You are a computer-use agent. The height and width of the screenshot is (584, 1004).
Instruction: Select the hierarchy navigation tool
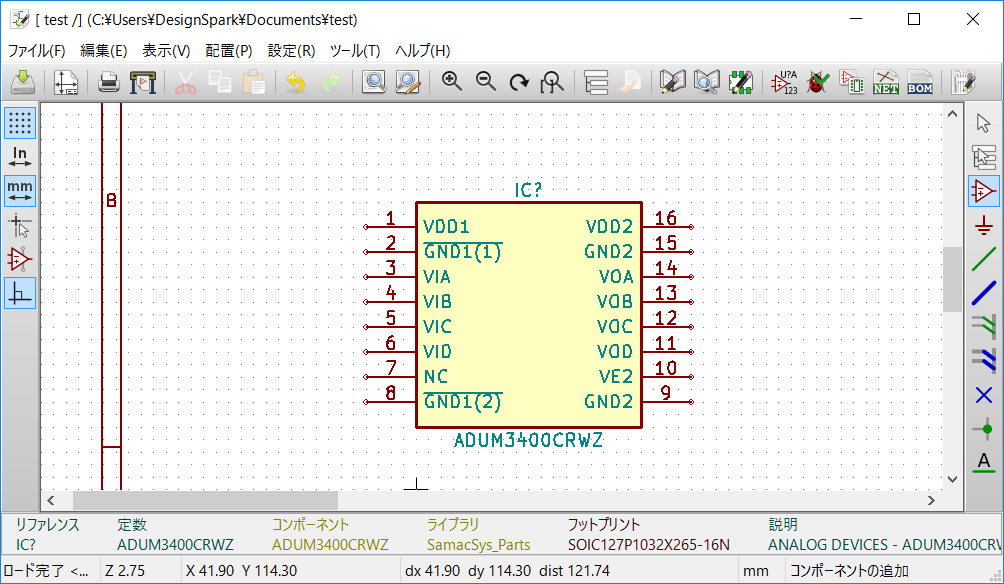tap(984, 157)
